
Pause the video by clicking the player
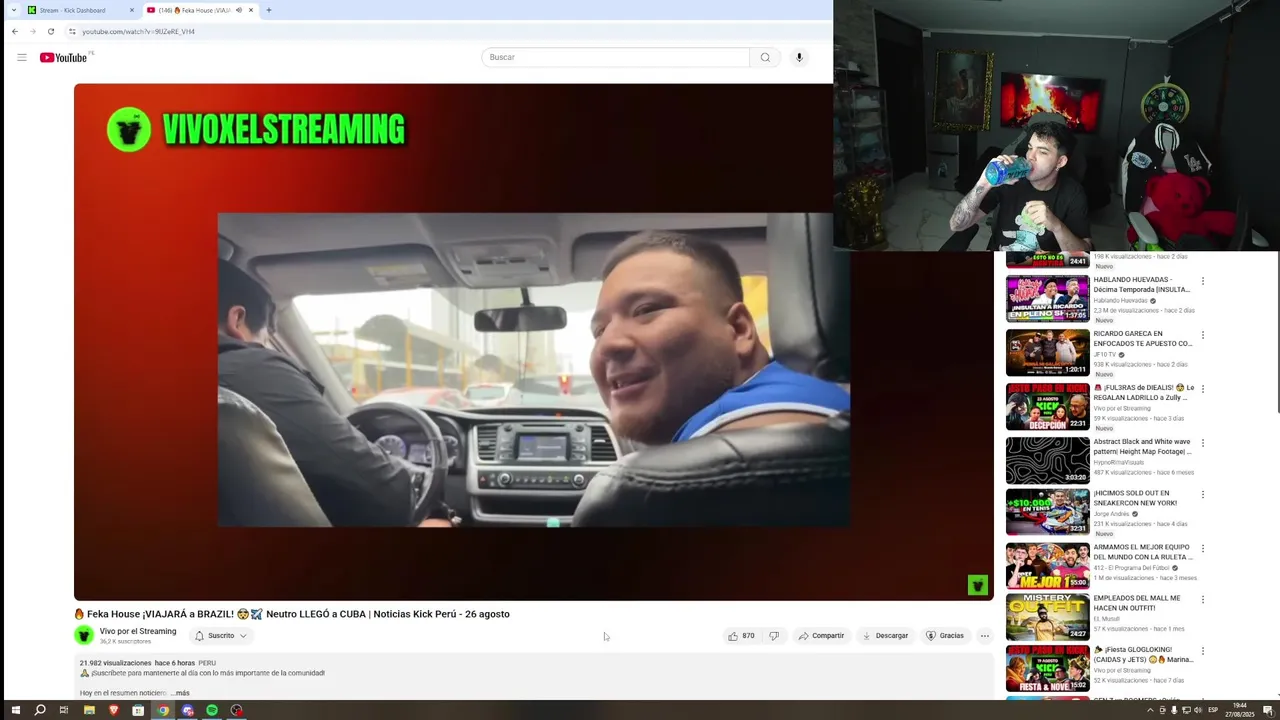[x=534, y=342]
